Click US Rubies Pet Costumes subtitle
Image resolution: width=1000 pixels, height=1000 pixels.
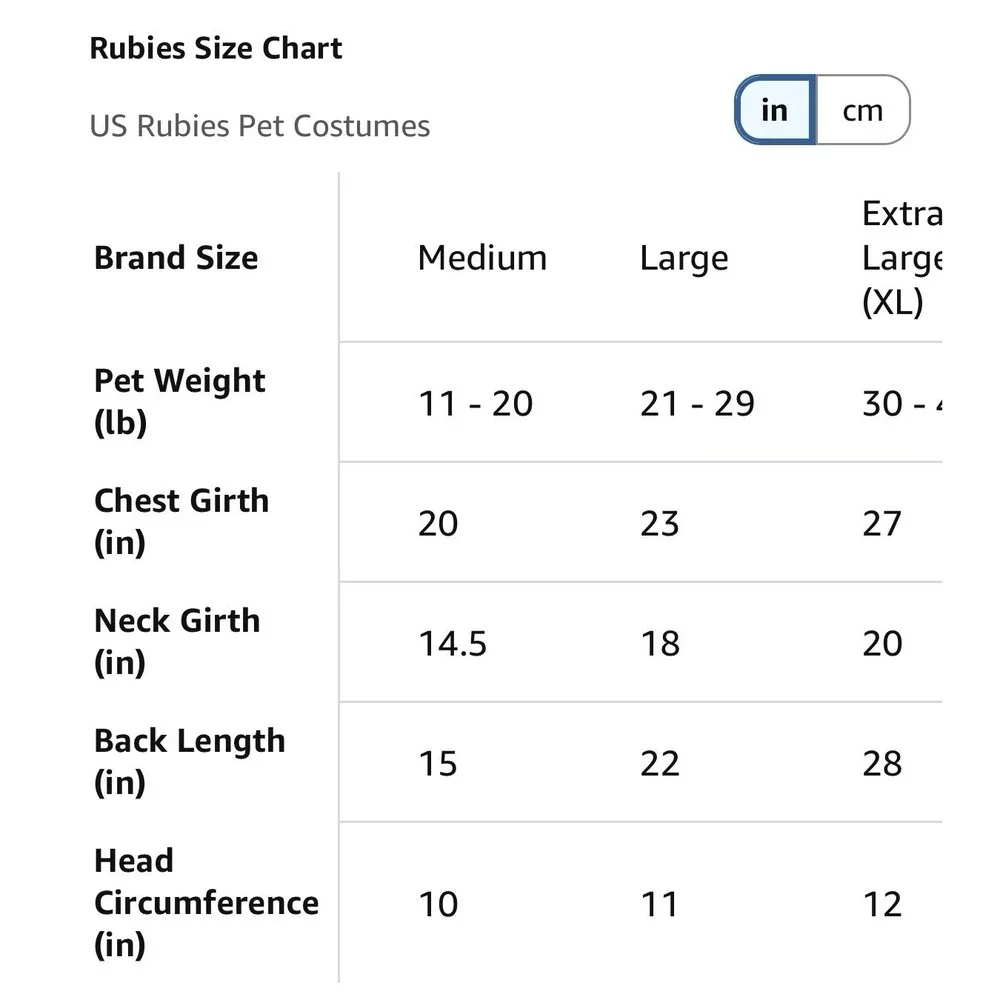260,126
